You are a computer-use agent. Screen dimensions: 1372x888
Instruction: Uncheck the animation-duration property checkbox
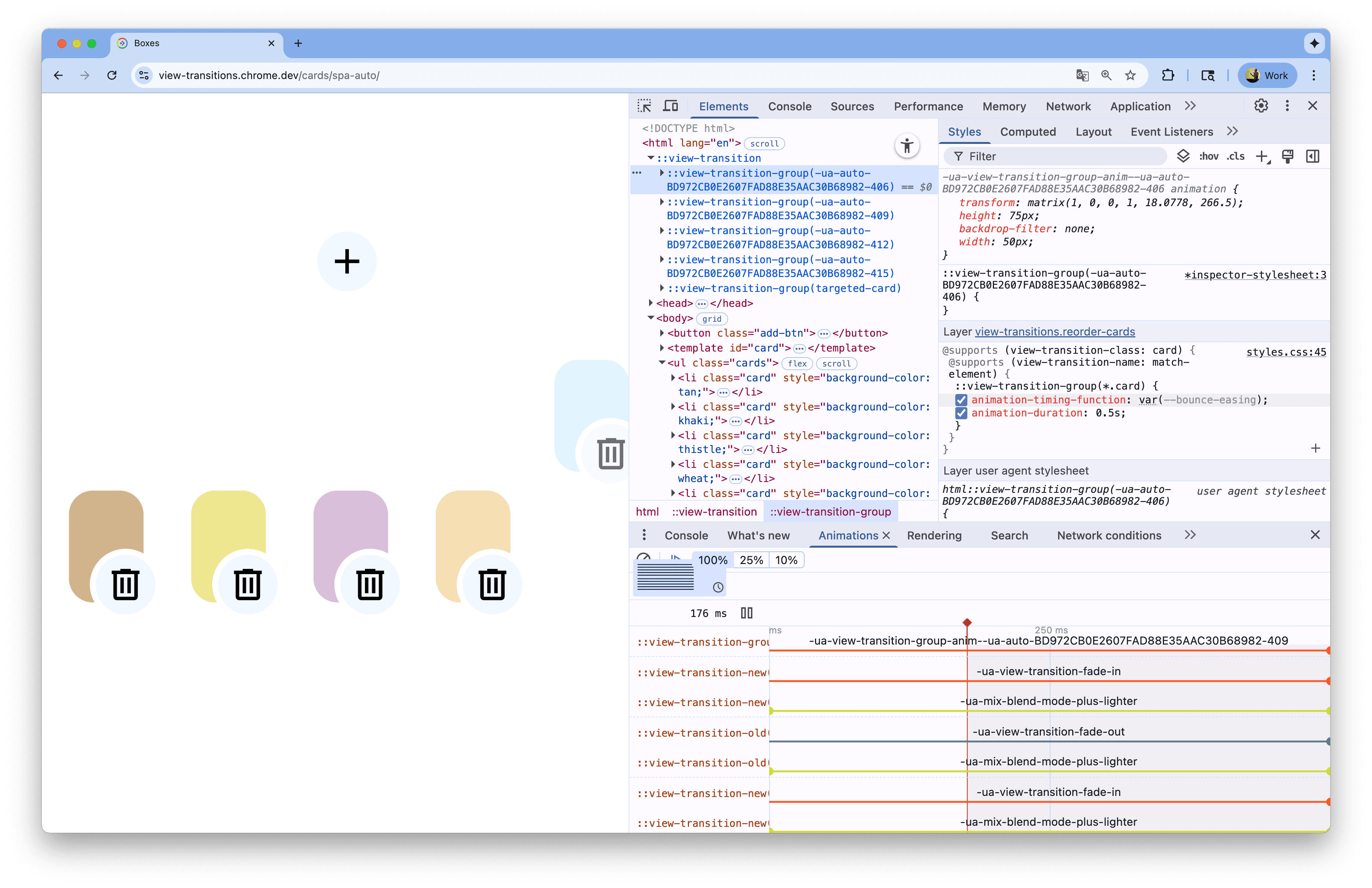pyautogui.click(x=960, y=413)
